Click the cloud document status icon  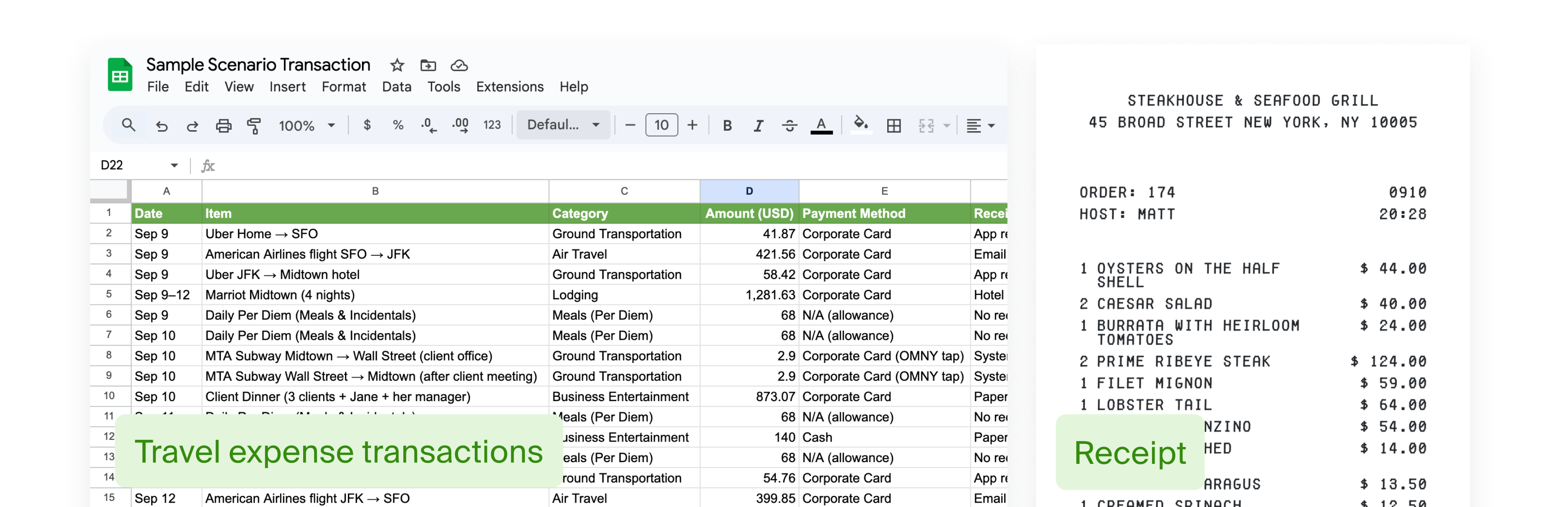pos(459,65)
